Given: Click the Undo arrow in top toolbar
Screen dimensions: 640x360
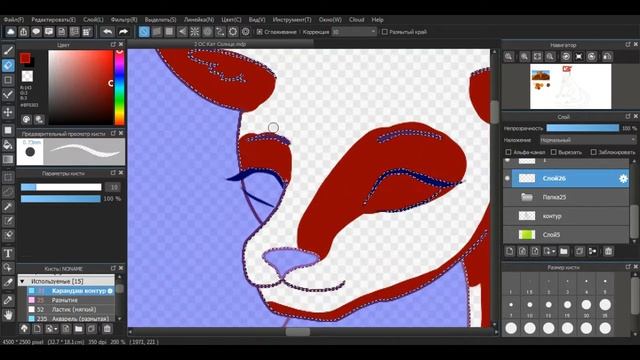Looking at the screenshot, I should click(107, 32).
